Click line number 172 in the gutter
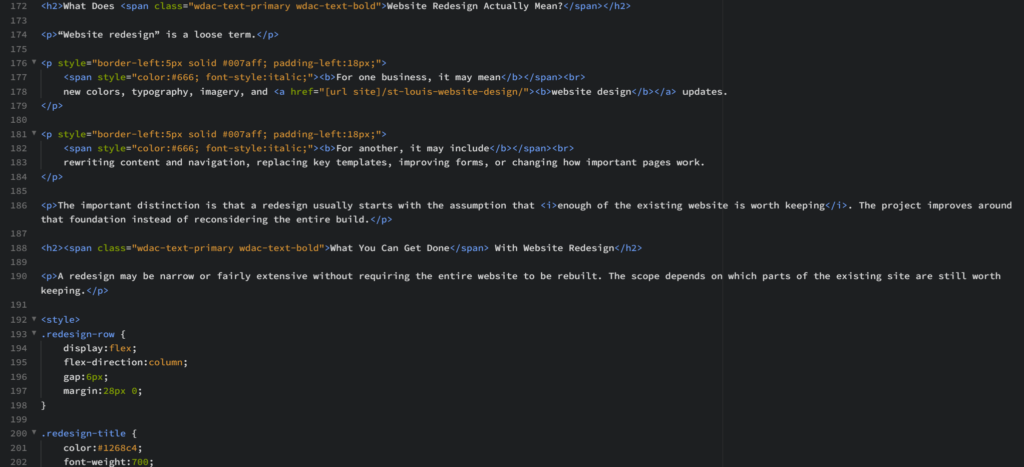The image size is (1024, 467). coord(20,6)
